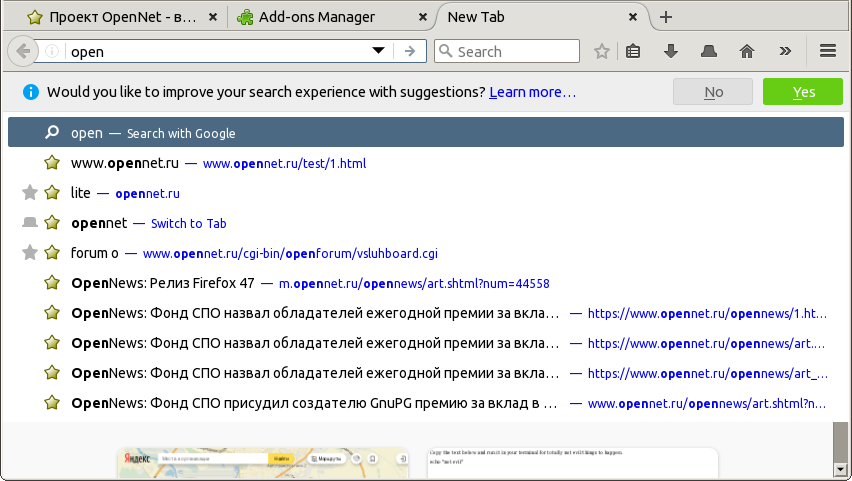The image size is (852, 481).
Task: Expand the URL bar history dropdown
Action: (379, 51)
